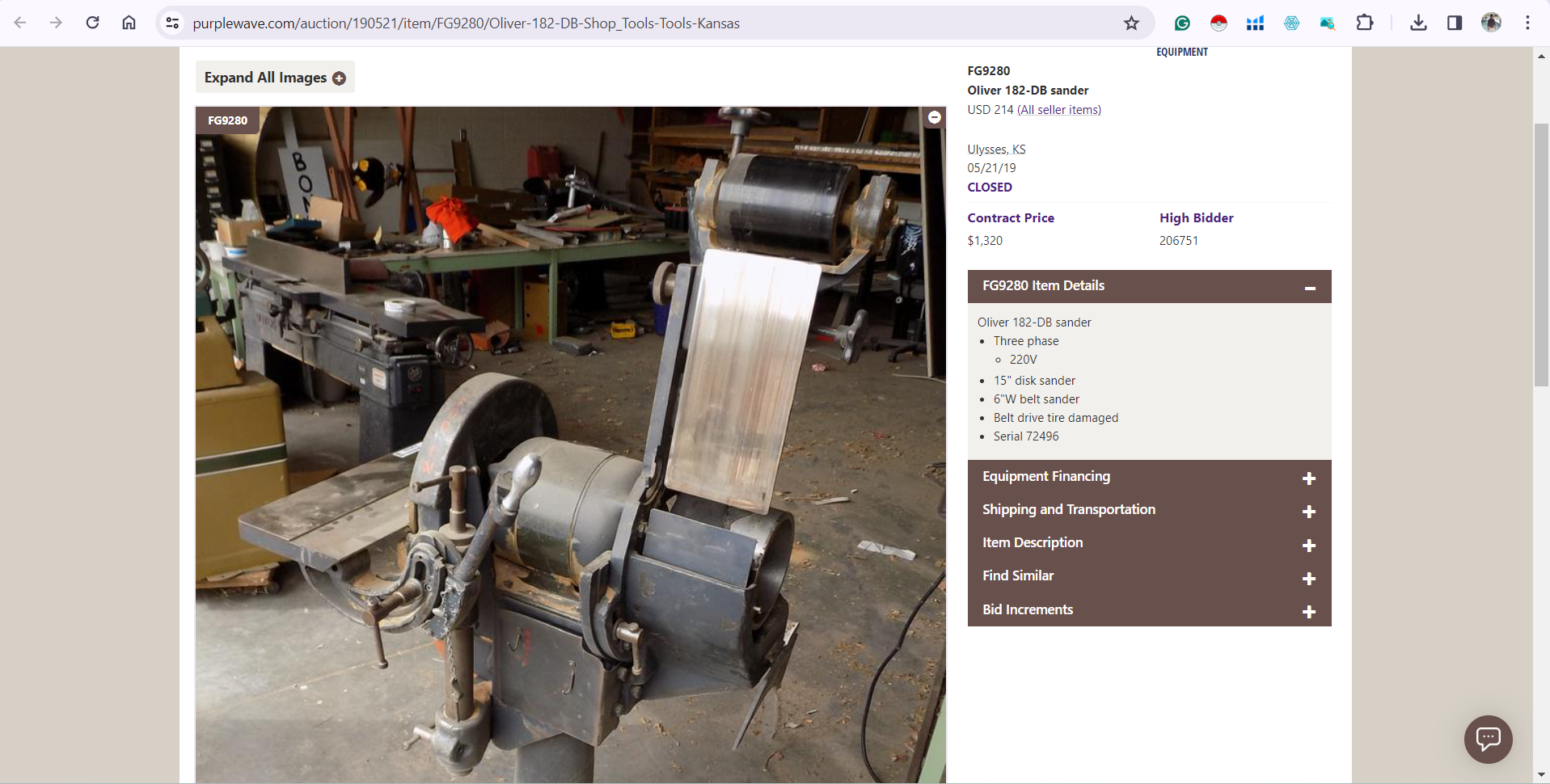The height and width of the screenshot is (784, 1550).
Task: Click scrollbar down arrow
Action: pyautogui.click(x=1541, y=775)
